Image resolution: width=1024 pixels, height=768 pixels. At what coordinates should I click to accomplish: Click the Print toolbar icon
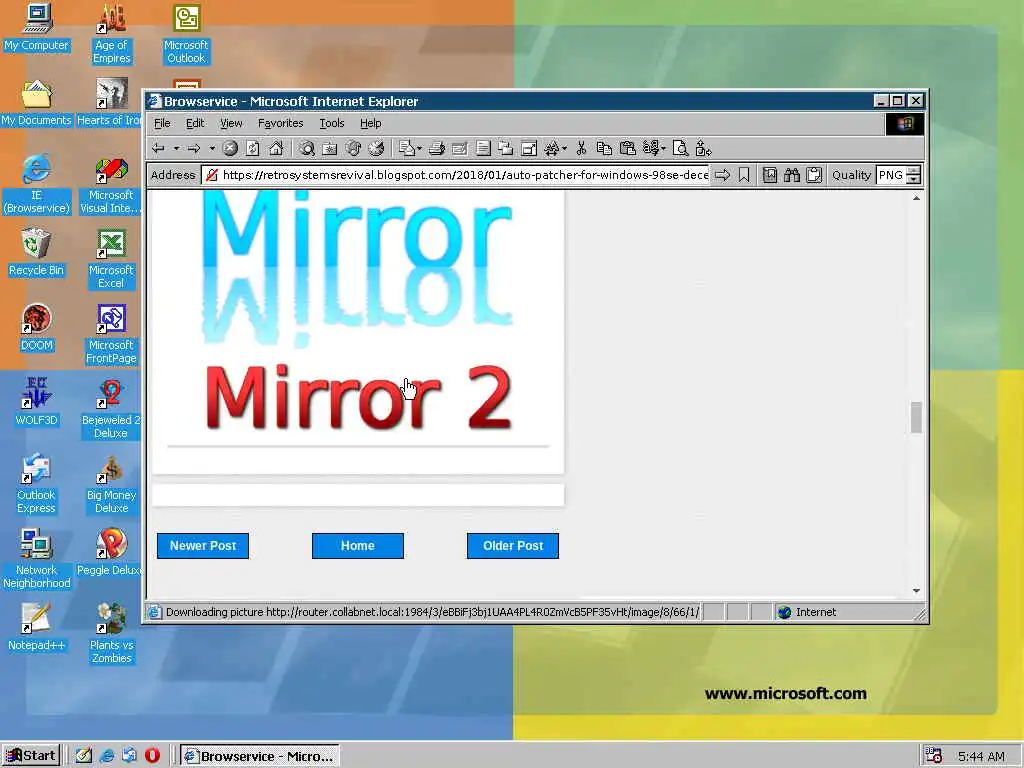pyautogui.click(x=437, y=149)
